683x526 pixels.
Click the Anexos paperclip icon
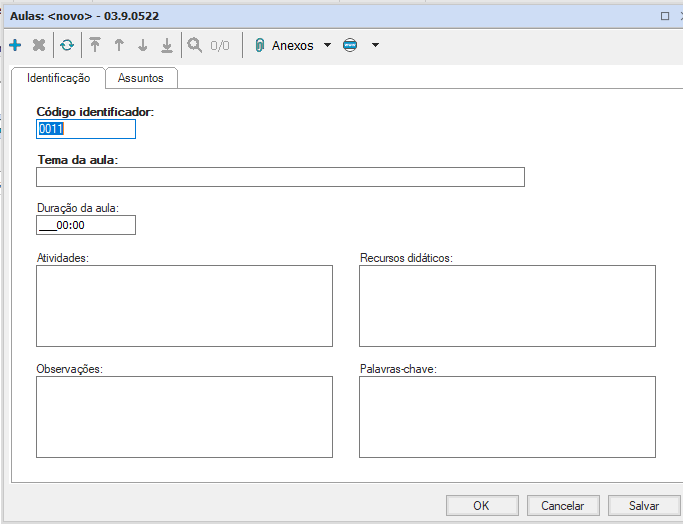point(260,45)
